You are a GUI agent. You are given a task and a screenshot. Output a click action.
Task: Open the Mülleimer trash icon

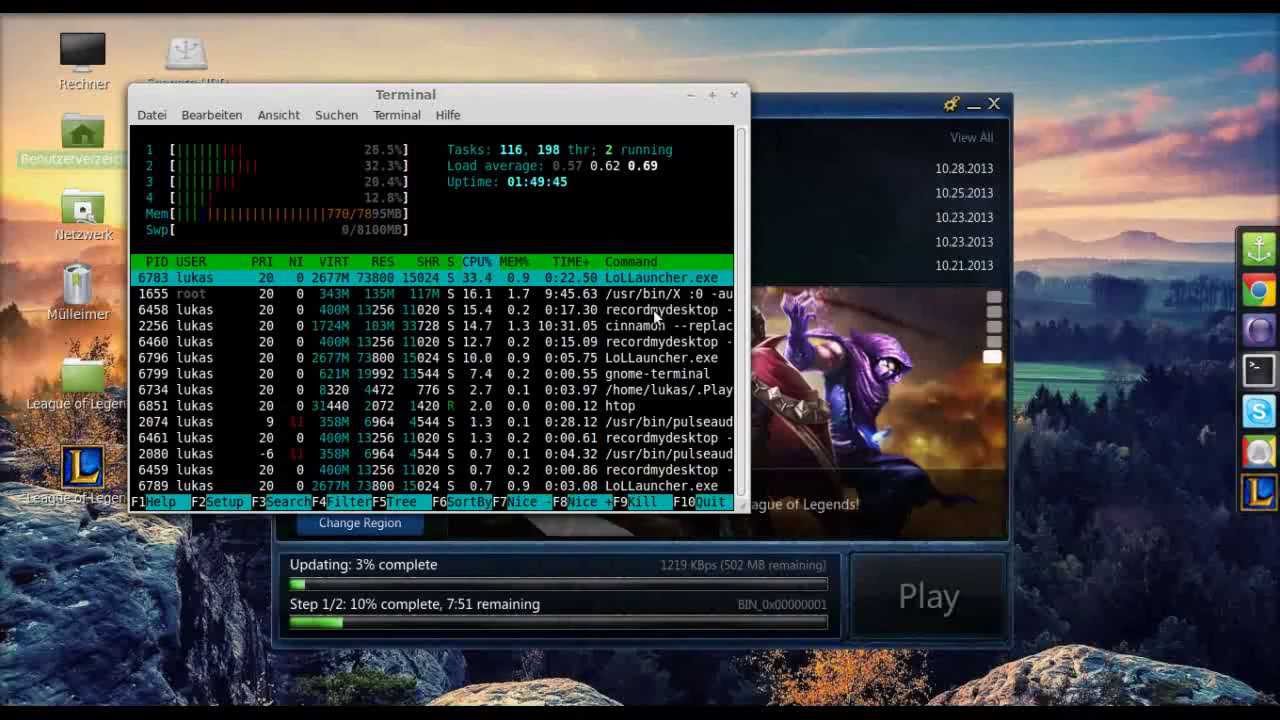tap(78, 284)
